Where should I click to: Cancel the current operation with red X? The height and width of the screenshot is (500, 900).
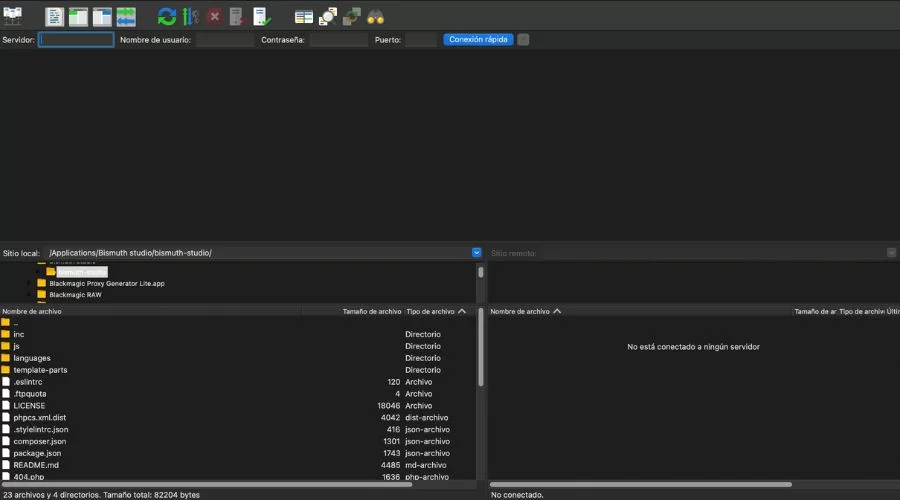214,16
